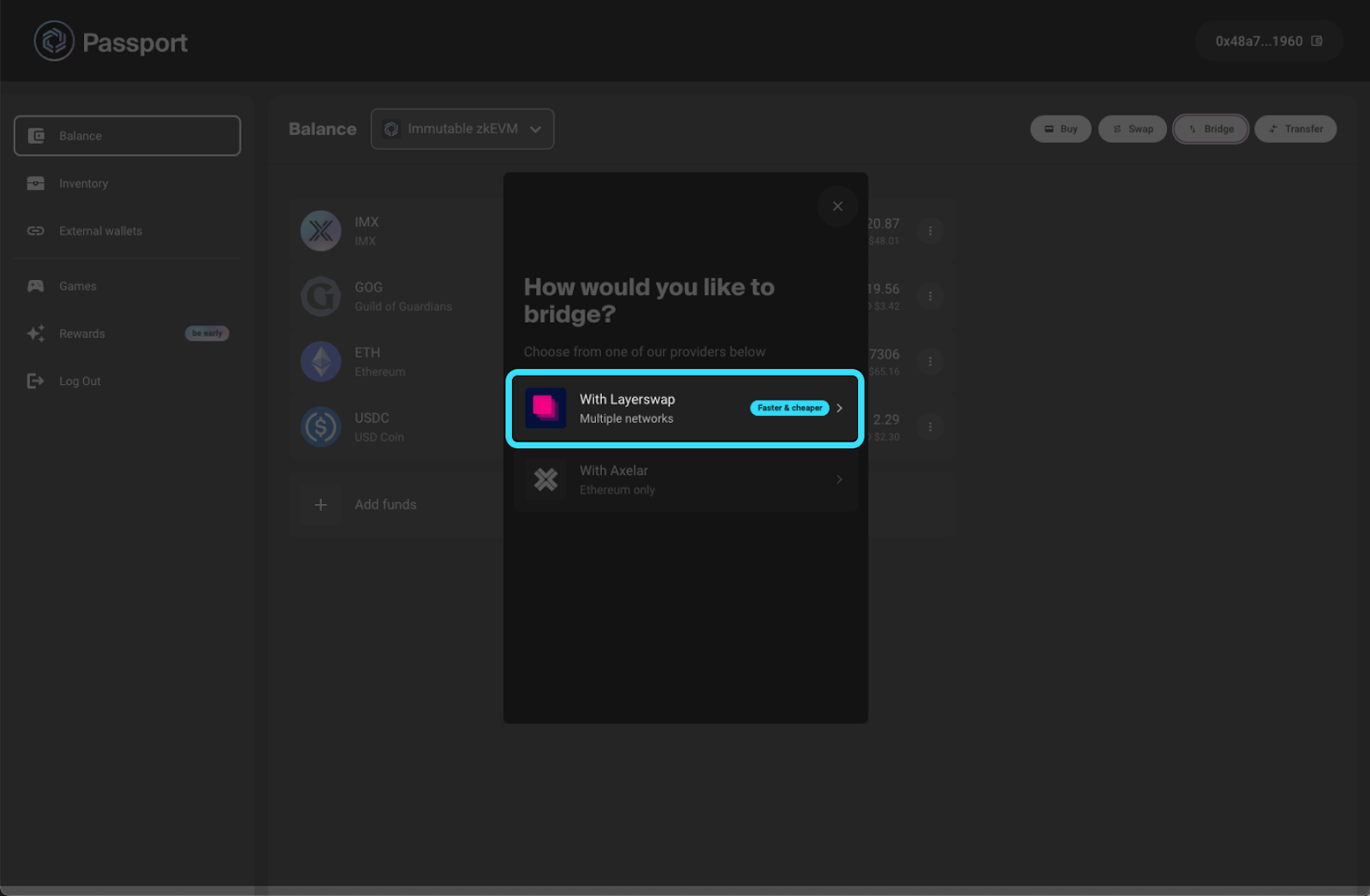Screen dimensions: 1370x896
Task: Open the Games section
Action: [127, 286]
